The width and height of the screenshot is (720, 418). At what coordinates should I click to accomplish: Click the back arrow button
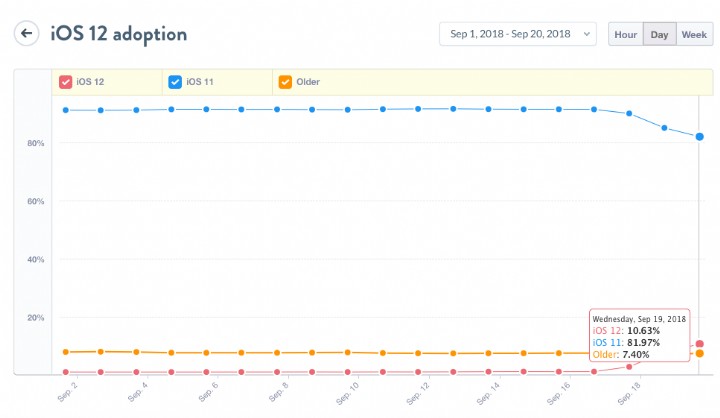pyautogui.click(x=27, y=33)
